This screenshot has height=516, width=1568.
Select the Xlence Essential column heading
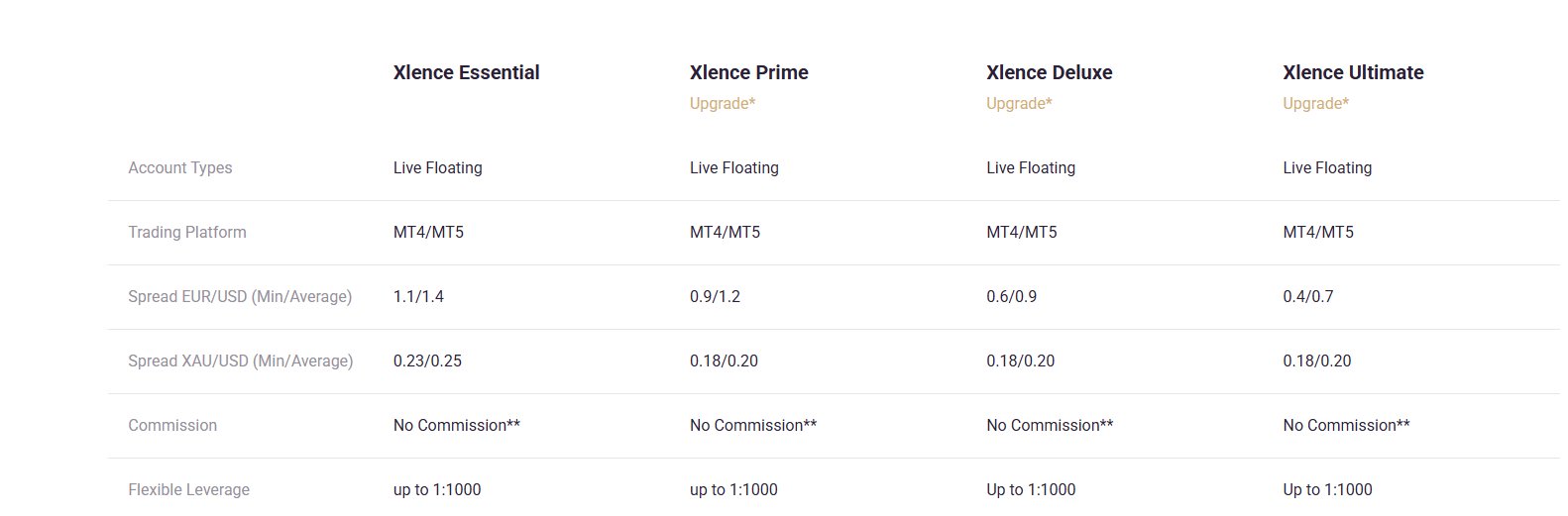click(466, 72)
